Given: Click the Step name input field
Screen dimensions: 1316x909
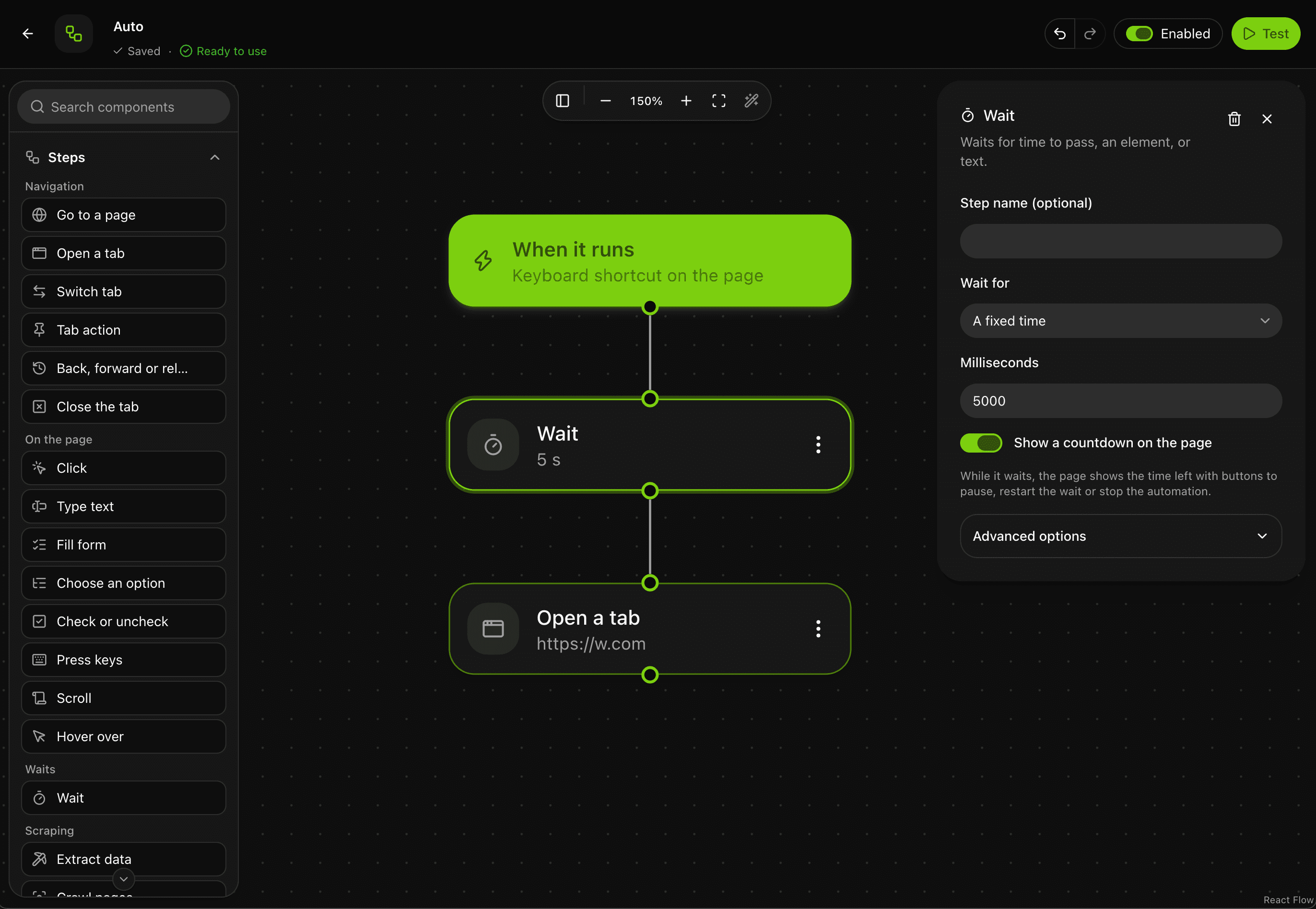Looking at the screenshot, I should pyautogui.click(x=1121, y=241).
